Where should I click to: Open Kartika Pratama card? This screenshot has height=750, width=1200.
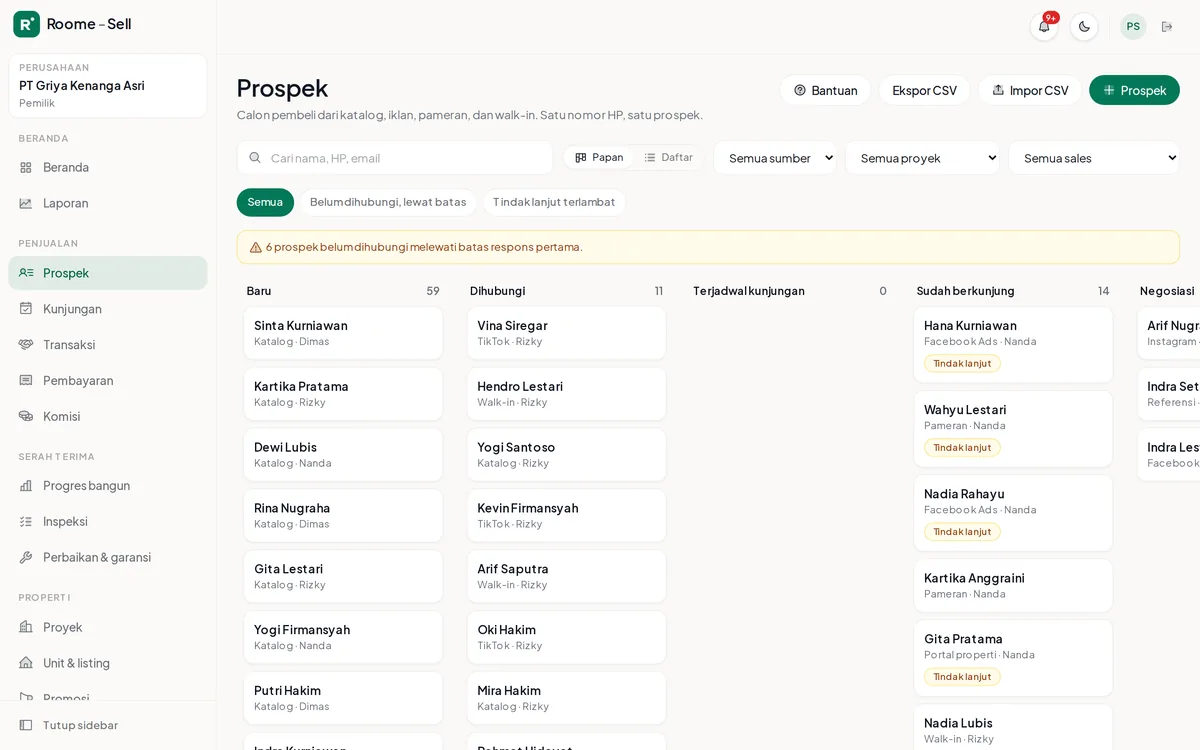[343, 394]
